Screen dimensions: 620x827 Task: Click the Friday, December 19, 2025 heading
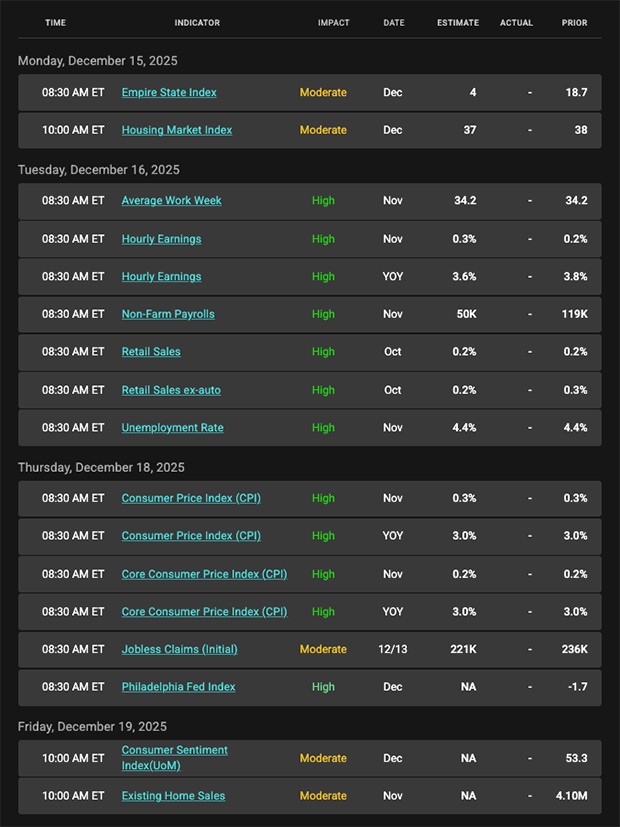point(92,727)
